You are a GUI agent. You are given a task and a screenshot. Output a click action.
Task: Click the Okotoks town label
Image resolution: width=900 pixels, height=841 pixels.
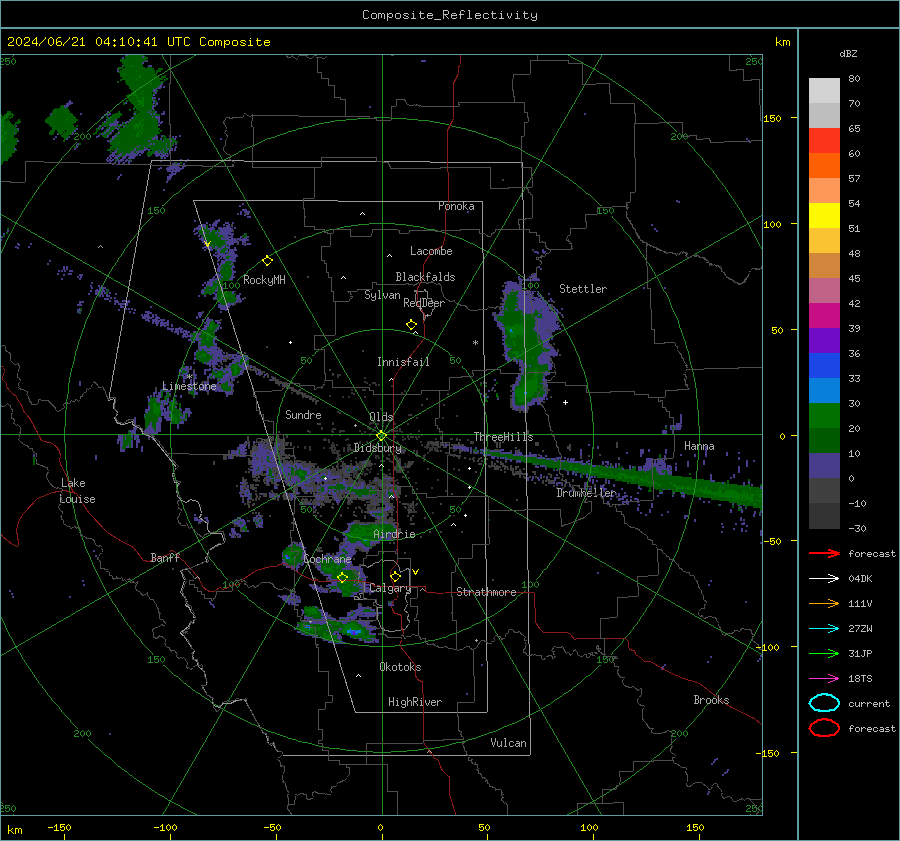pyautogui.click(x=400, y=667)
